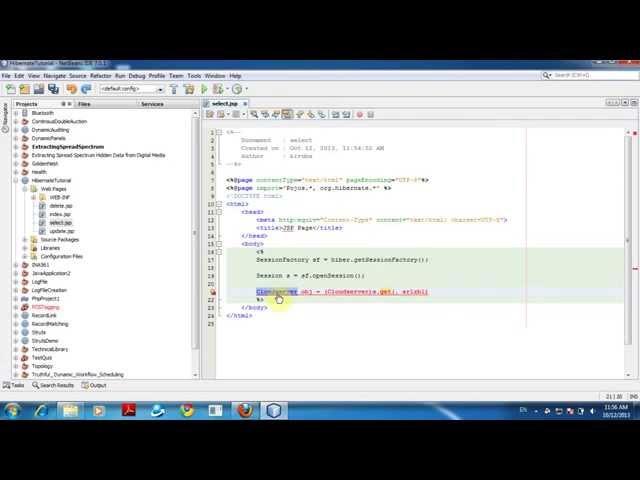Image resolution: width=640 pixels, height=480 pixels.
Task: Click the New File toolbar icon
Action: click(x=11, y=89)
